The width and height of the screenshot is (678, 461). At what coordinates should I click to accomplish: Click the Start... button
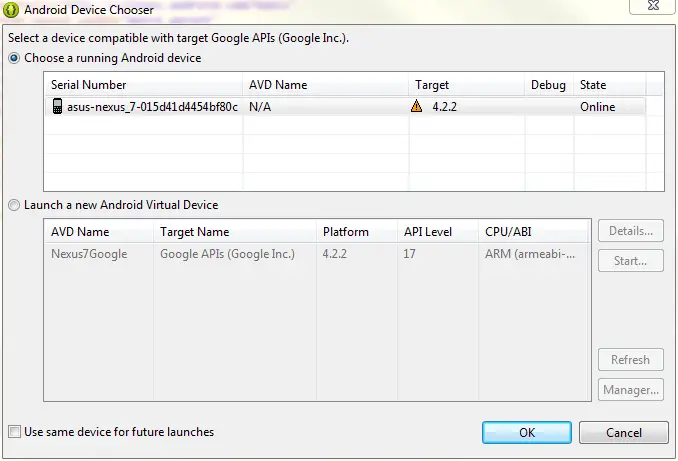(630, 261)
